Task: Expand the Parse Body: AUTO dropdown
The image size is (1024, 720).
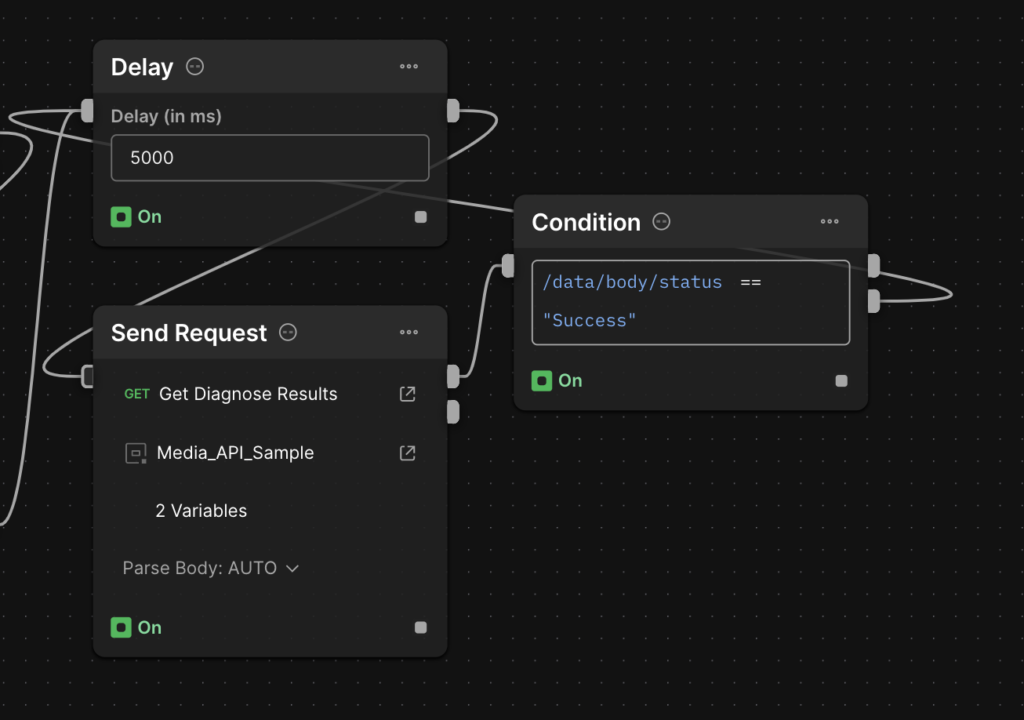Action: point(210,568)
